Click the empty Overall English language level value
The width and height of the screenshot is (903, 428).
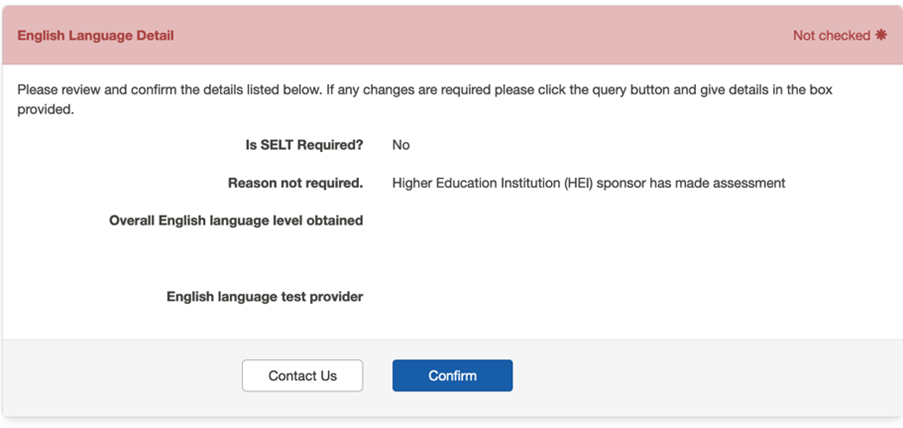click(x=500, y=220)
